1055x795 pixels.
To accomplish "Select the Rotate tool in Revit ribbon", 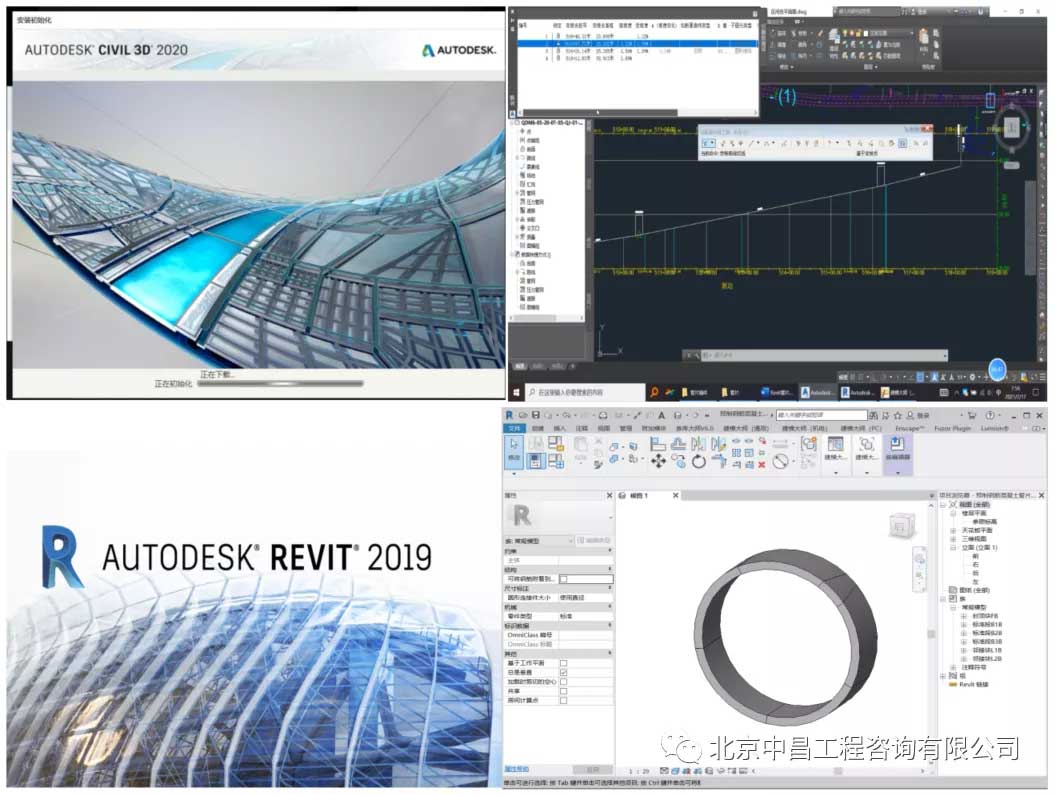I will pos(699,461).
